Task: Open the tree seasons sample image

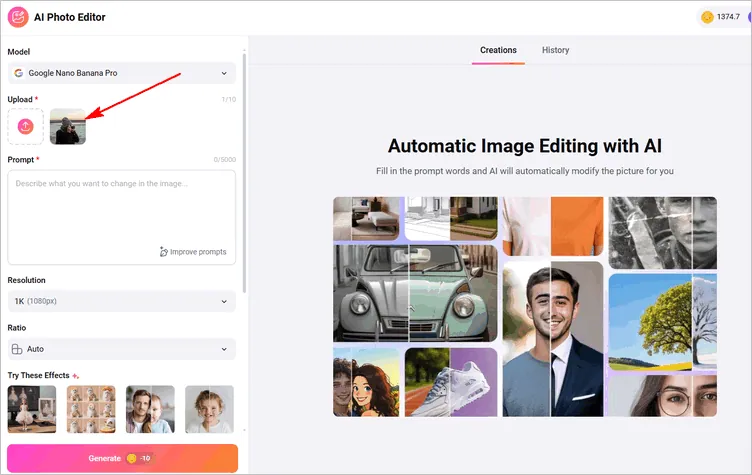Action: 663,322
